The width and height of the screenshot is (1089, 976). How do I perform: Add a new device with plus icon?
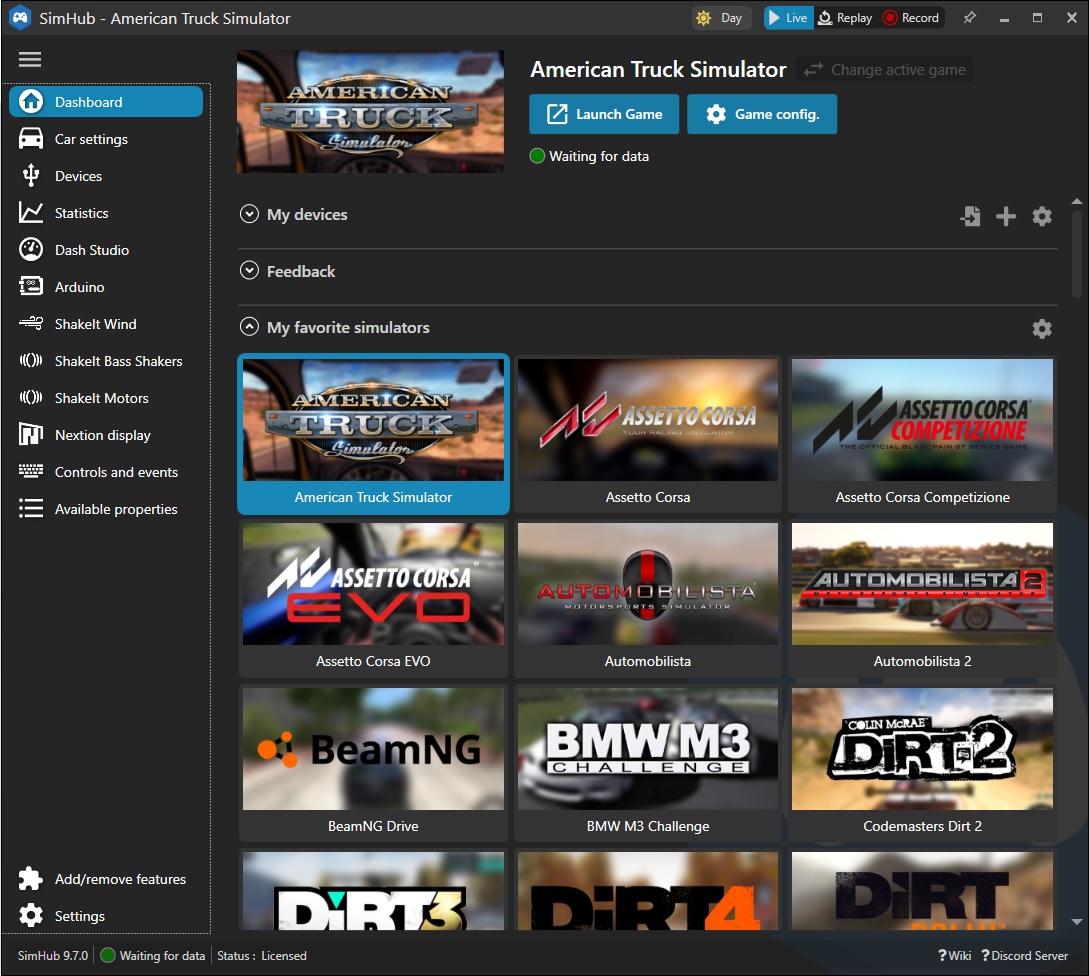click(x=1006, y=216)
